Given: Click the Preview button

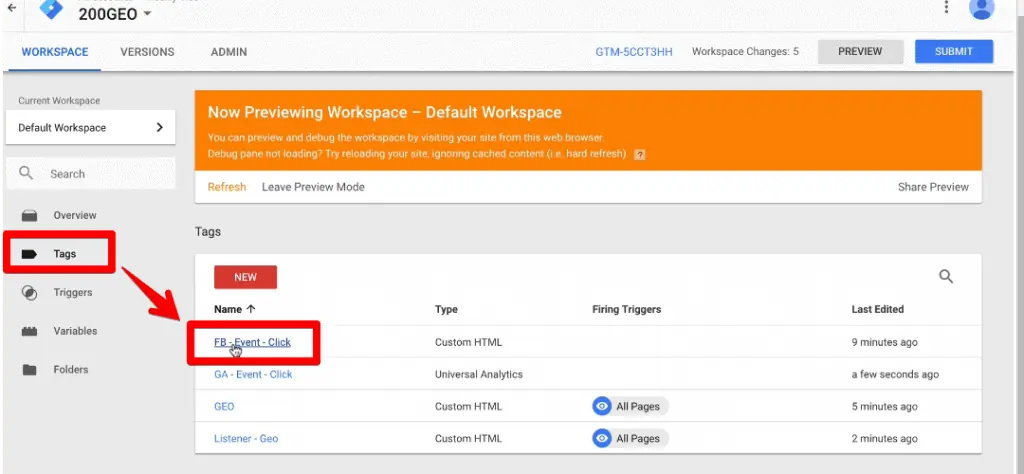Looking at the screenshot, I should 860,52.
